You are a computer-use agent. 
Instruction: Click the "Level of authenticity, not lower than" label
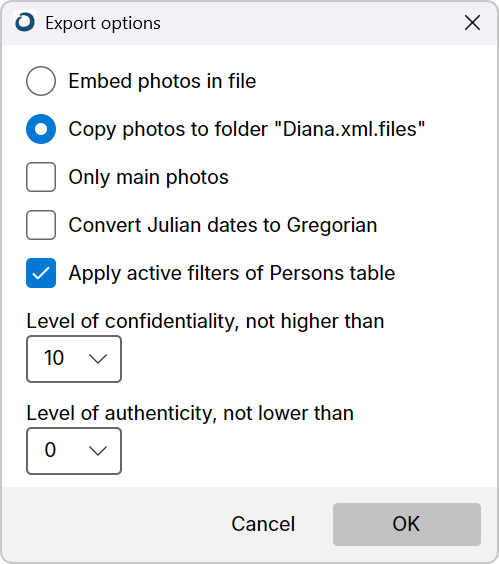click(190, 413)
